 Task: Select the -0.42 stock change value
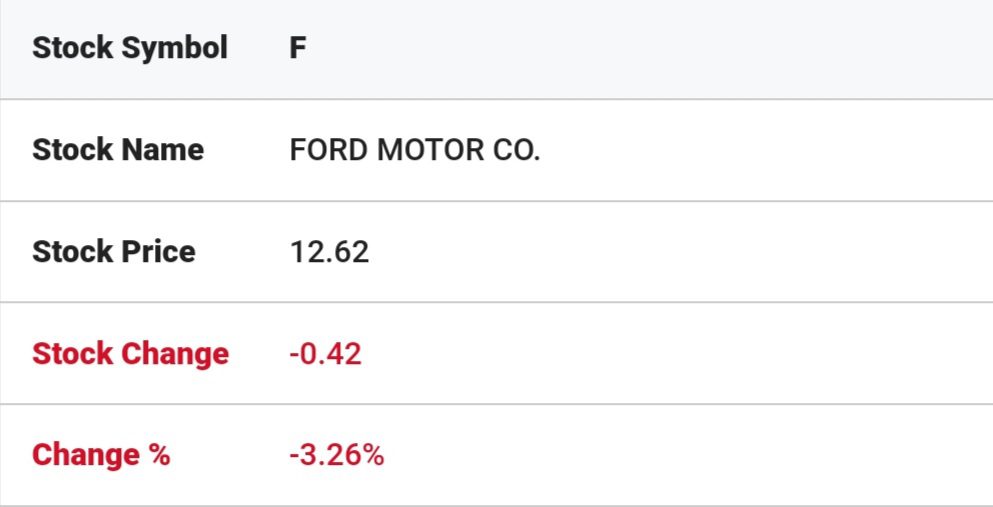point(325,354)
